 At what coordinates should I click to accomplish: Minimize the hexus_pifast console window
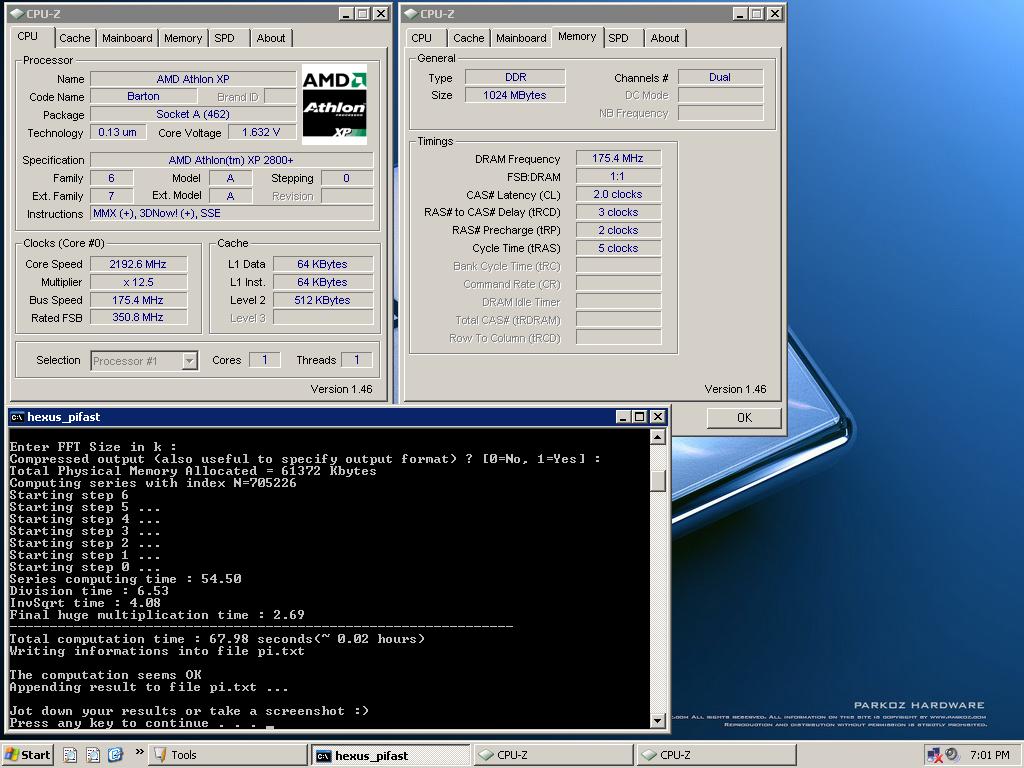point(623,417)
